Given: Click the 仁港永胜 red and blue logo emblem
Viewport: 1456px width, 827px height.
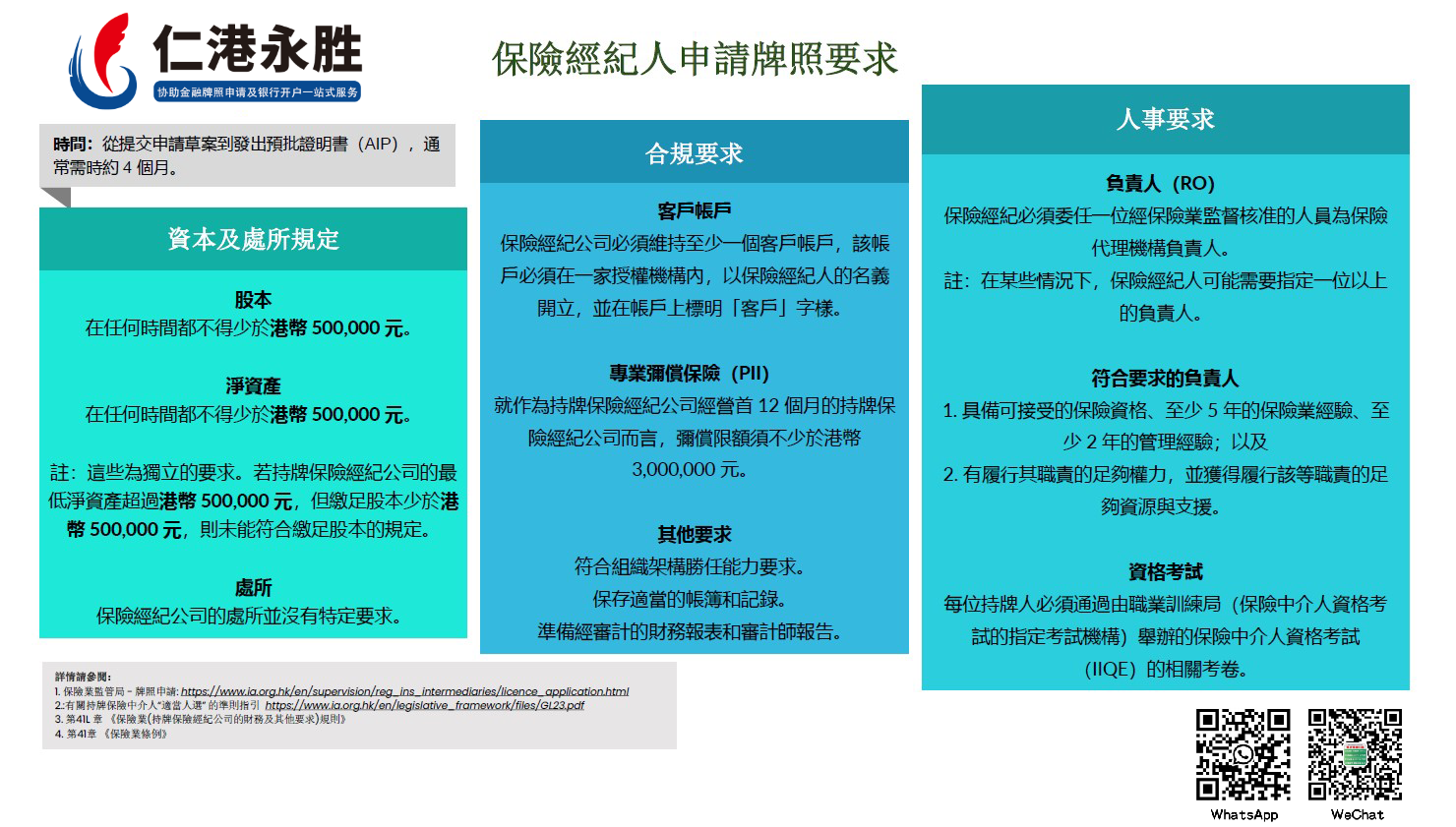Looking at the screenshot, I should tap(101, 62).
